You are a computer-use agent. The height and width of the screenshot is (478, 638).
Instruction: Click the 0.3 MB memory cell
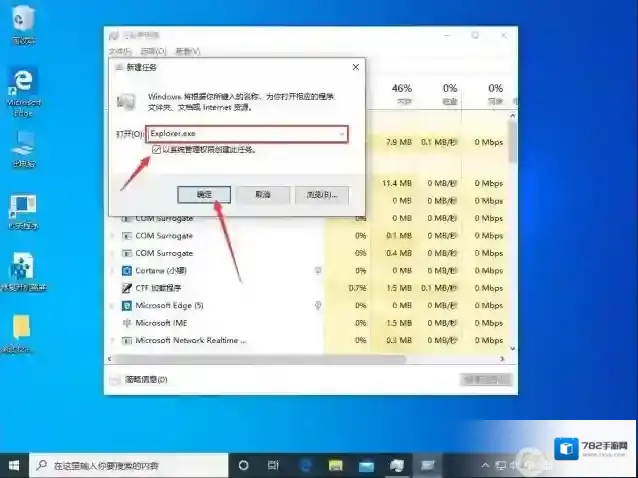(x=399, y=340)
